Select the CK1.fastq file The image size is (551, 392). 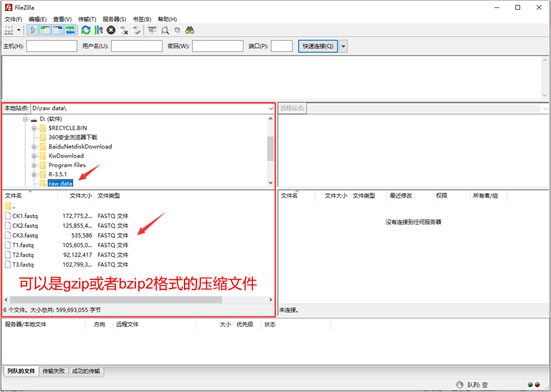[25, 216]
